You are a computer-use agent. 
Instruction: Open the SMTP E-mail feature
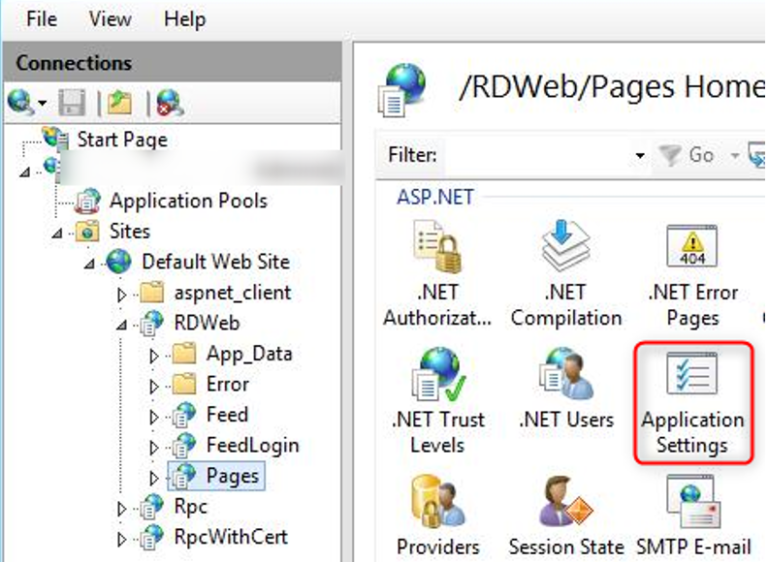693,516
